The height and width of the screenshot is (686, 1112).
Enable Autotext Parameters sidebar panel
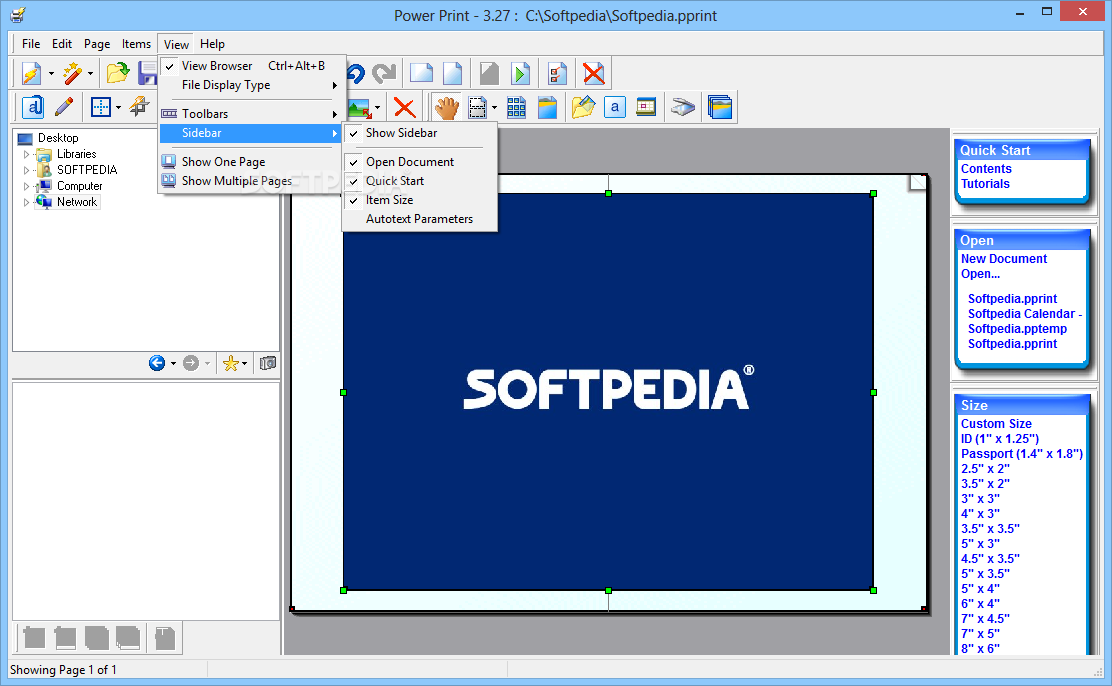click(419, 219)
